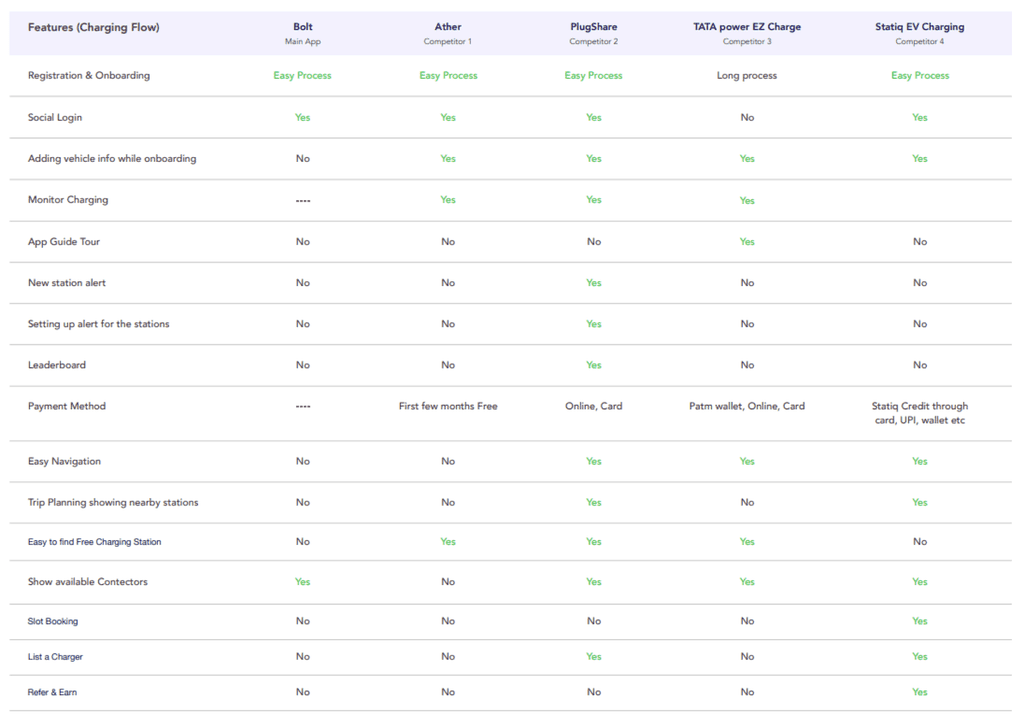This screenshot has height=716, width=1024.
Task: Click TATA's 'Yes' for App Guide Tour
Action: click(747, 241)
